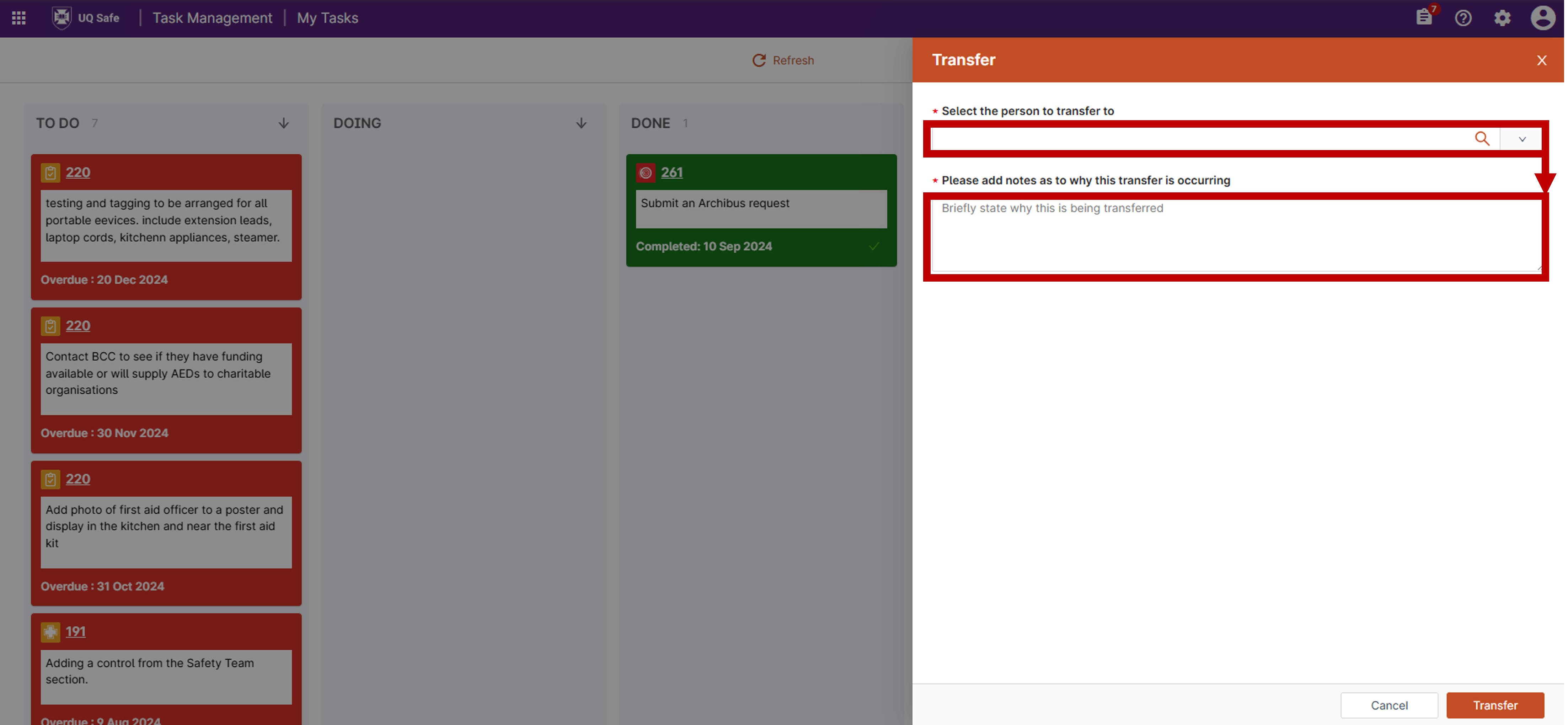Click the Cancel button
Image resolution: width=1568 pixels, height=725 pixels.
(x=1389, y=705)
